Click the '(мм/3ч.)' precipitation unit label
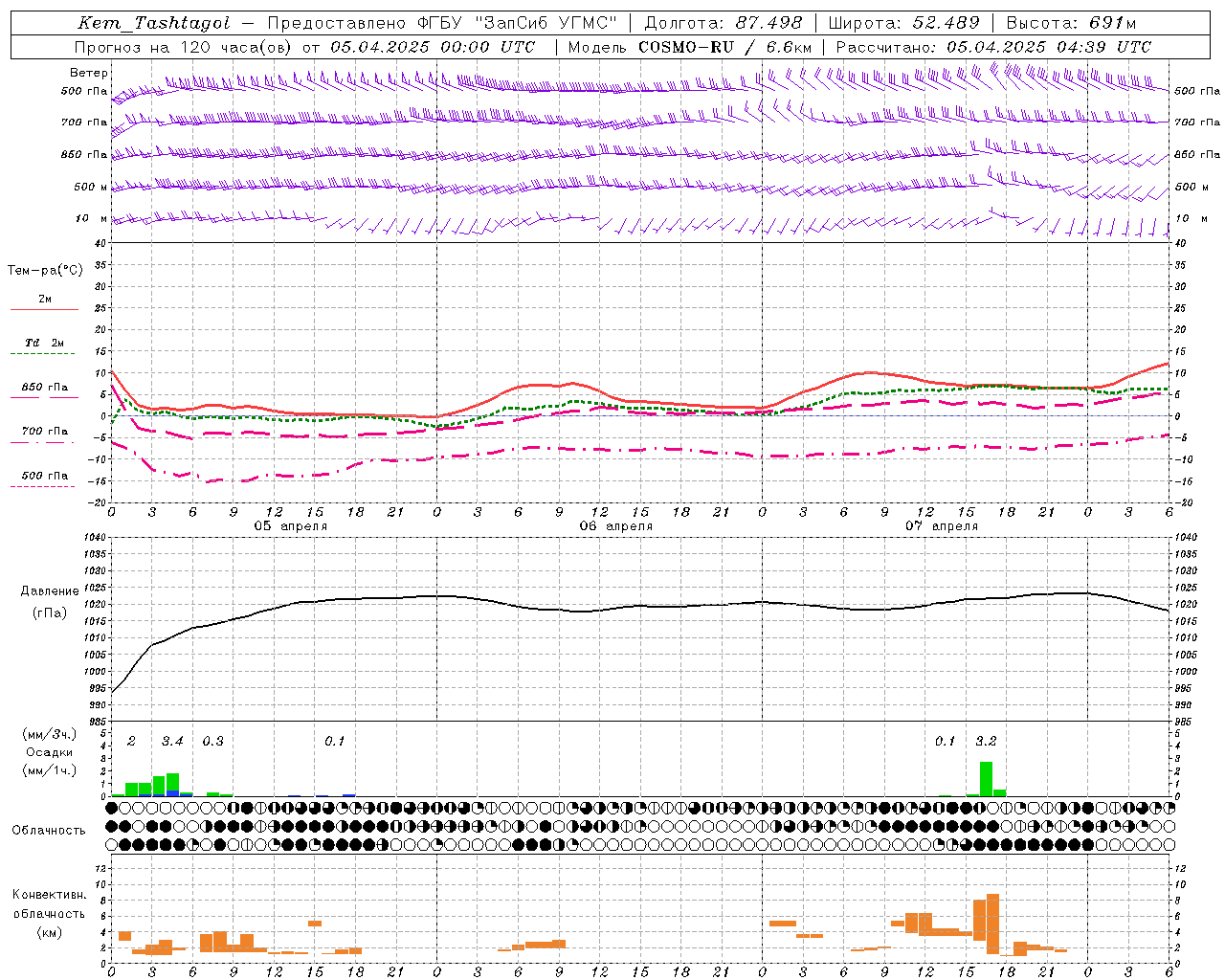Image resolution: width=1225 pixels, height=980 pixels. [50, 734]
